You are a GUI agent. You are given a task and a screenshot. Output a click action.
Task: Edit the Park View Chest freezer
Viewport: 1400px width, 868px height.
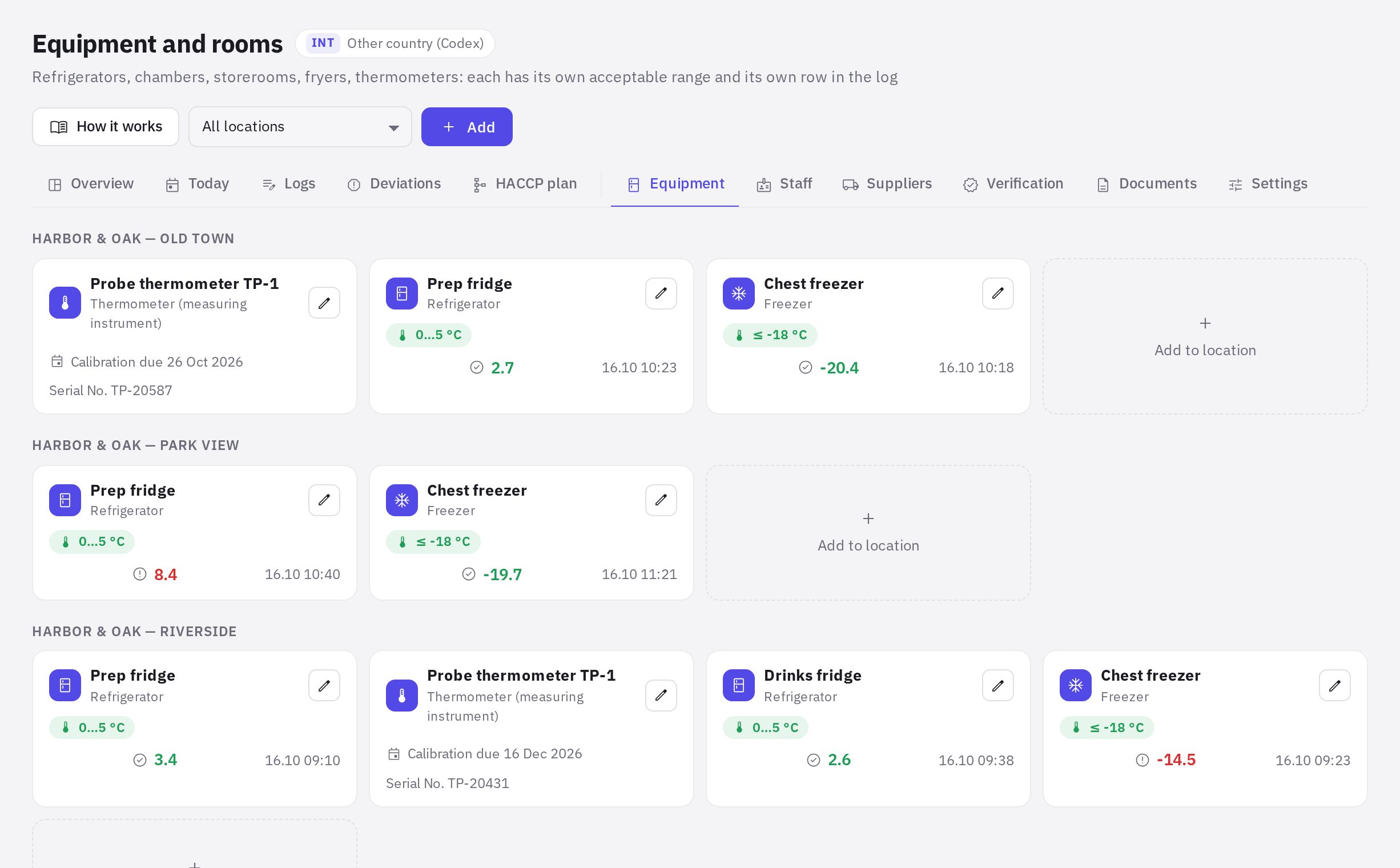tap(661, 500)
